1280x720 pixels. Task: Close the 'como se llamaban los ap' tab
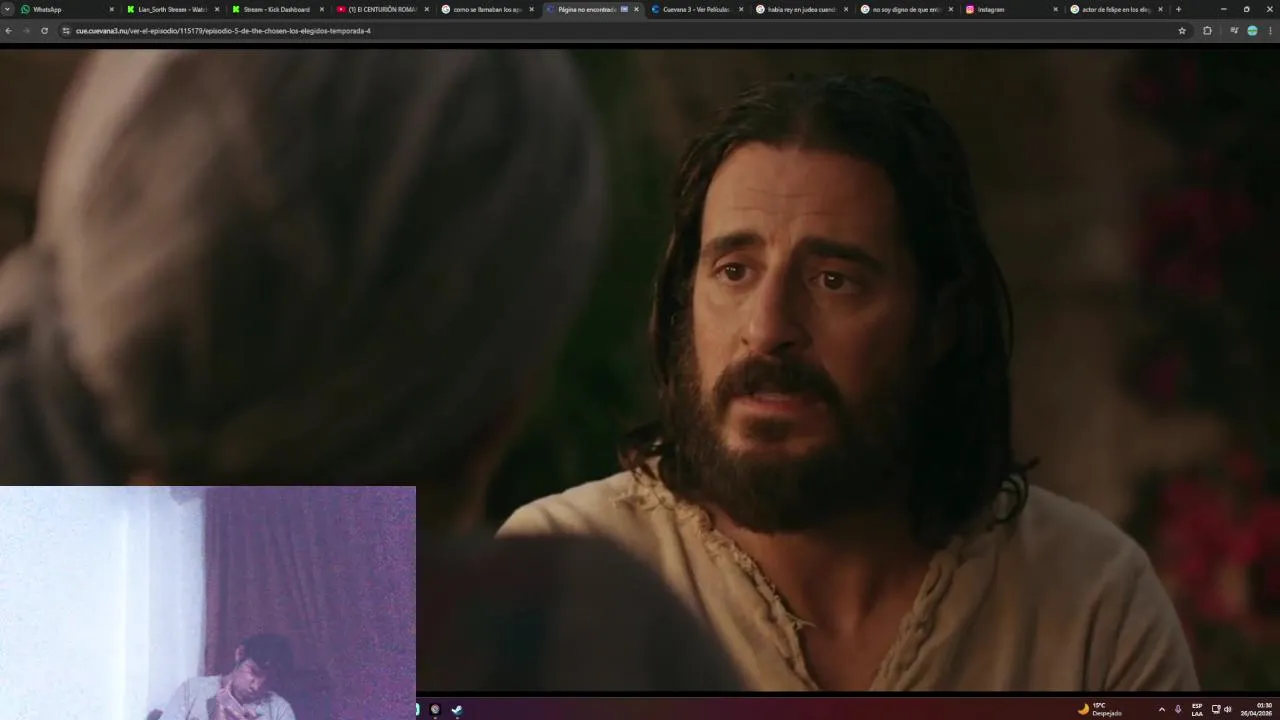532,9
